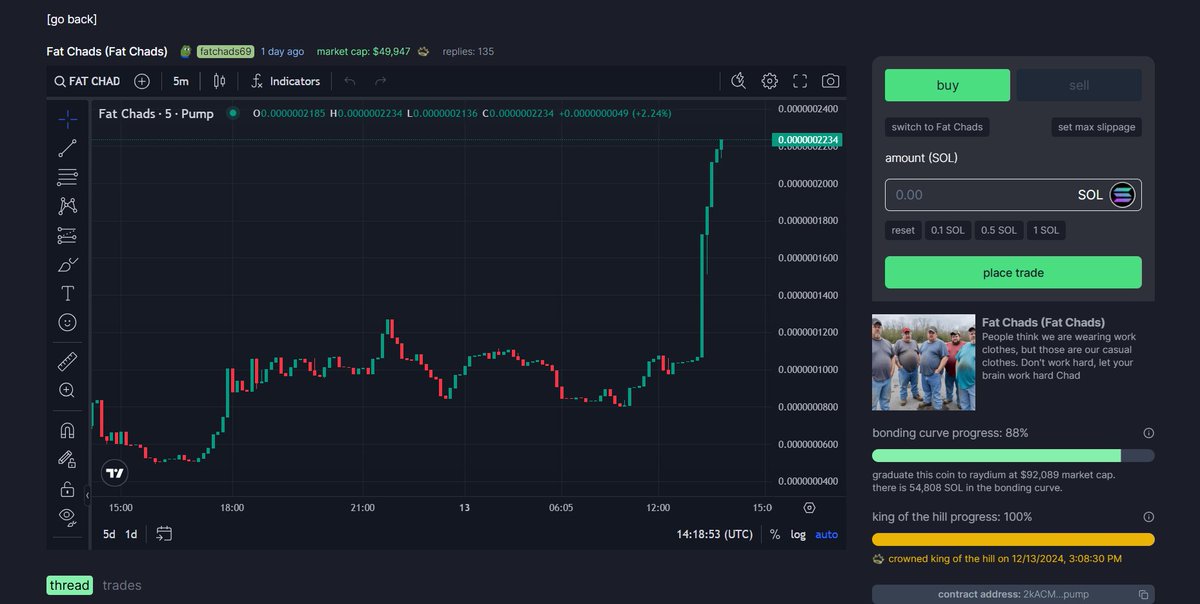Toggle log scale on the price axis
Screen dimensions: 1200x604
tap(797, 534)
